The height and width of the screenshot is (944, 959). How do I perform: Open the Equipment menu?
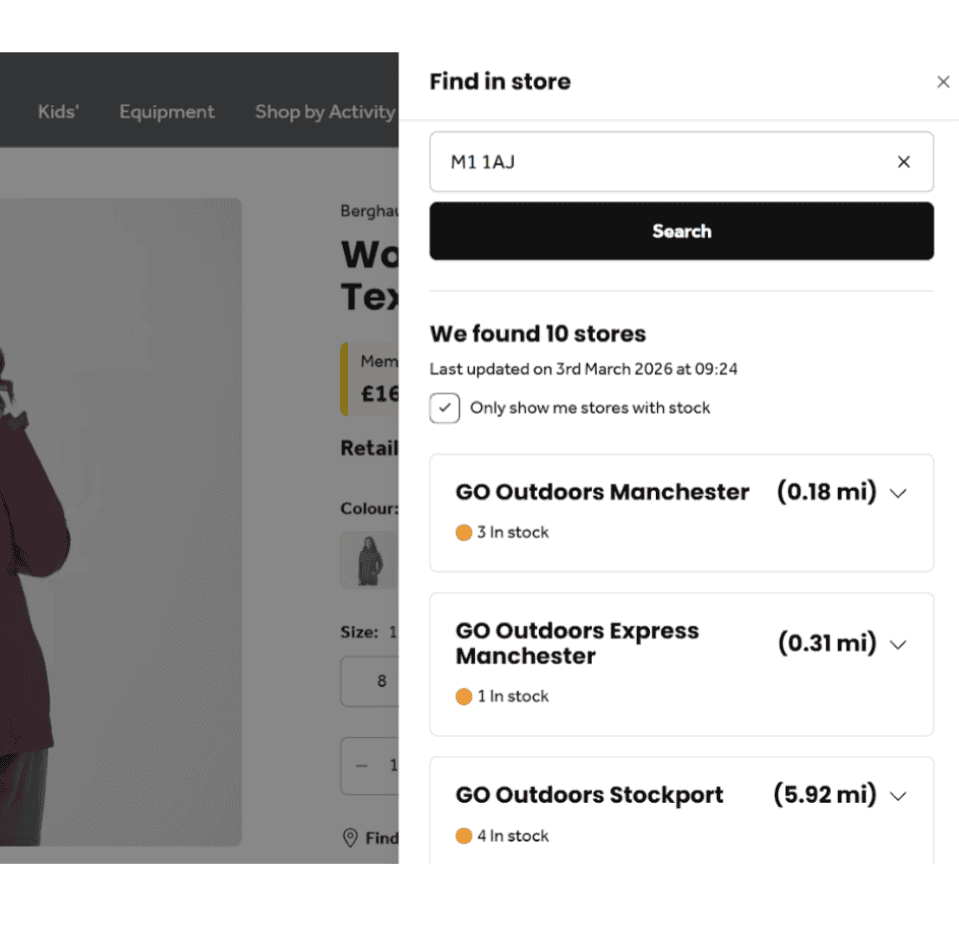tap(167, 112)
